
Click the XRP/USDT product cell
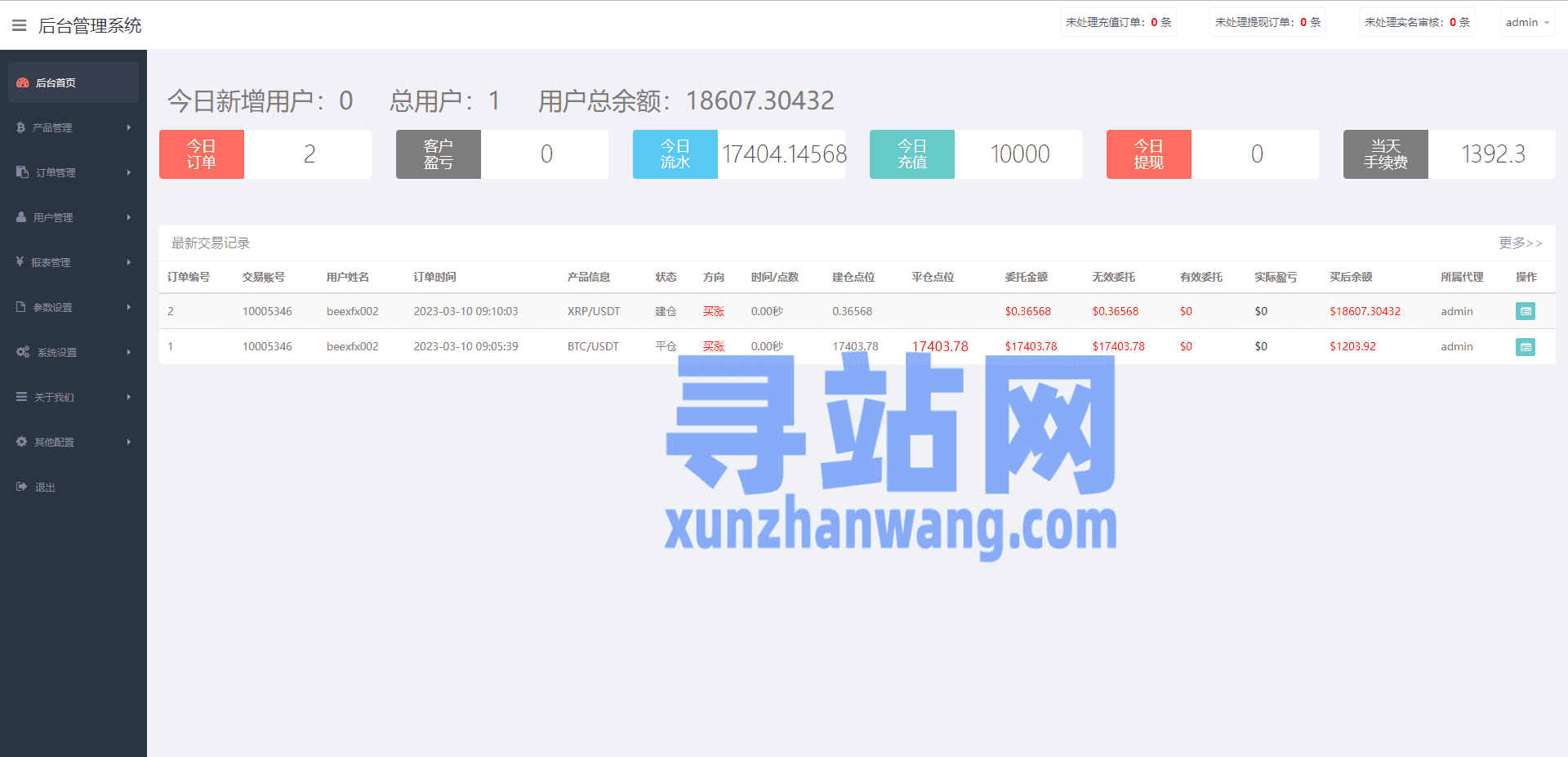click(594, 311)
